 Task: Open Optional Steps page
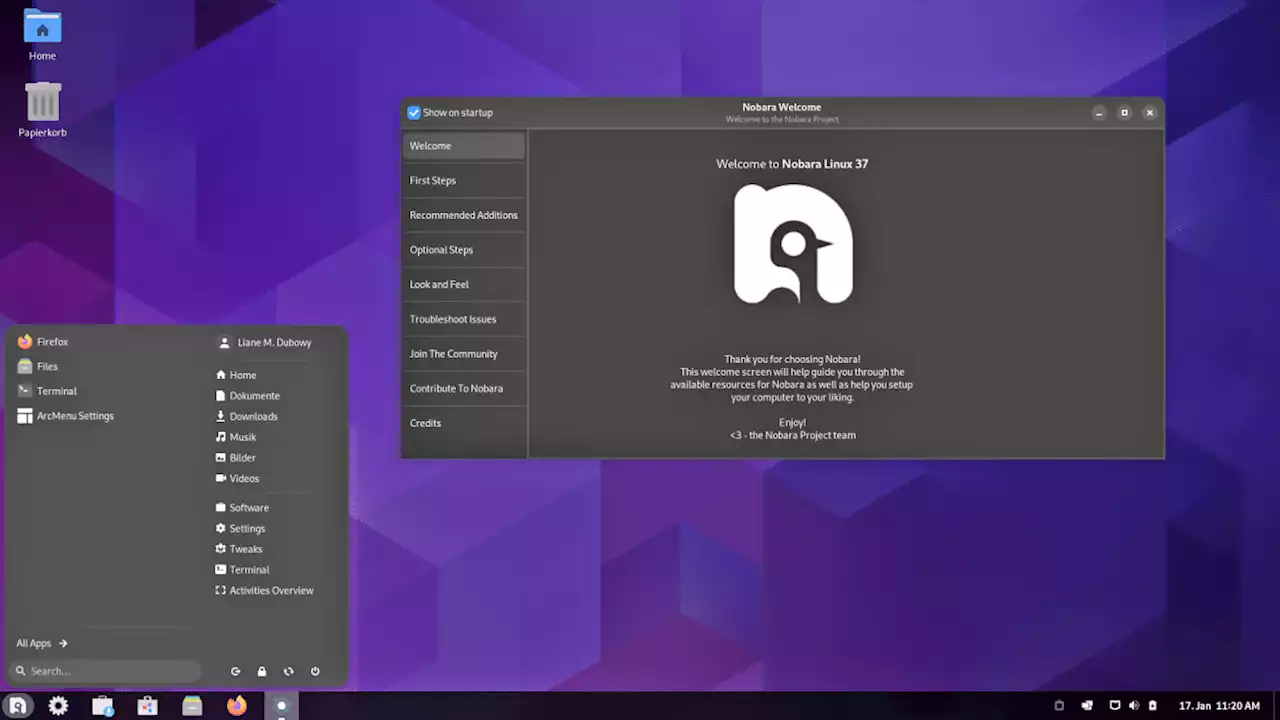464,250
